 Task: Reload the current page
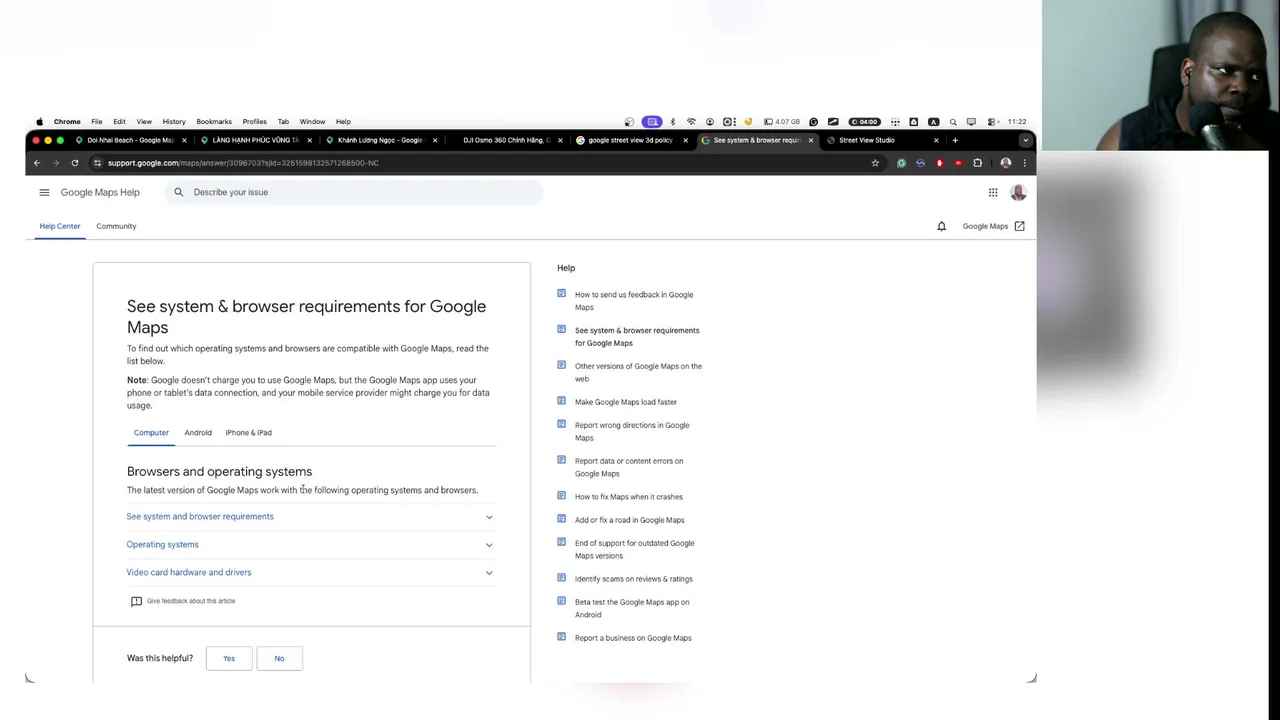coord(74,163)
